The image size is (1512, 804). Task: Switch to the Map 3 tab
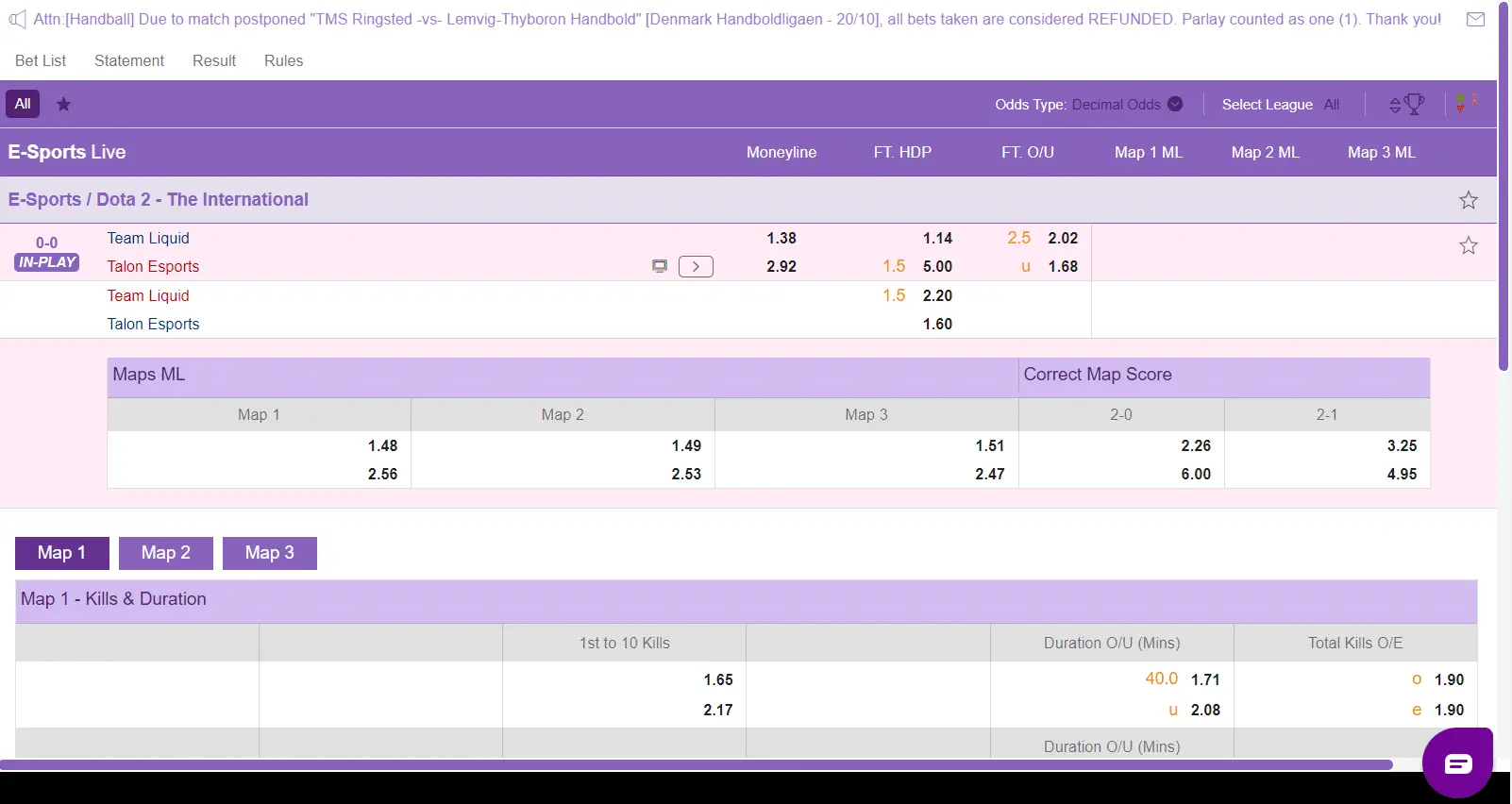click(270, 553)
